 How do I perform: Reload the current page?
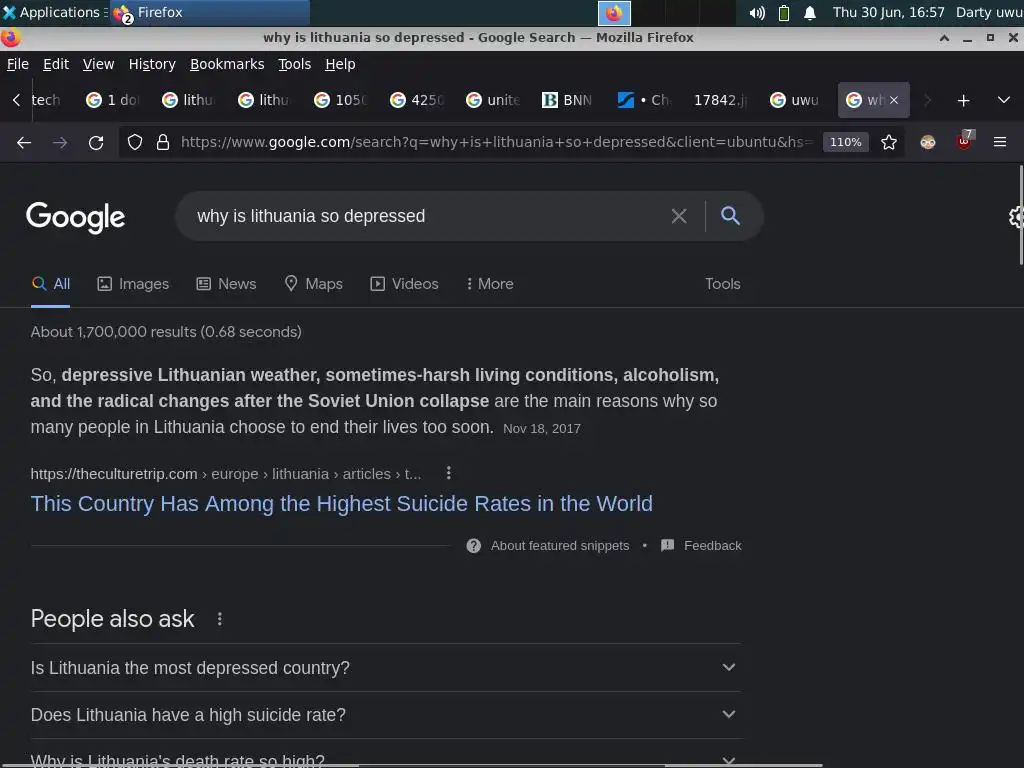click(96, 142)
